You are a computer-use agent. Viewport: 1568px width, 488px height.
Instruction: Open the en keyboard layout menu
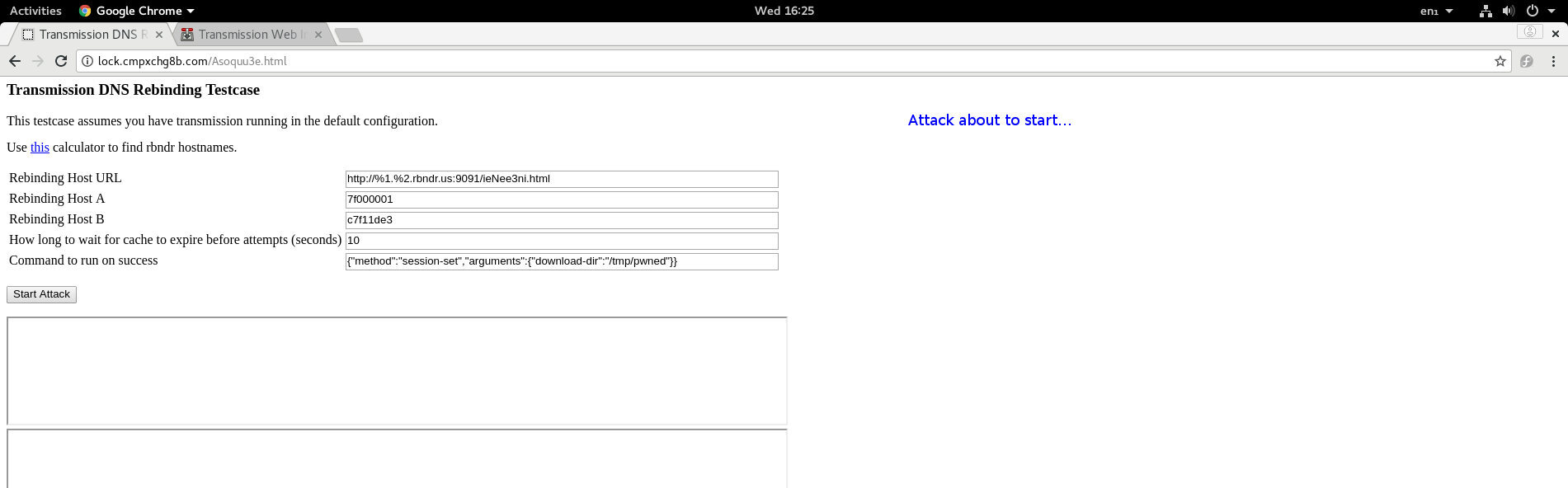pyautogui.click(x=1436, y=11)
